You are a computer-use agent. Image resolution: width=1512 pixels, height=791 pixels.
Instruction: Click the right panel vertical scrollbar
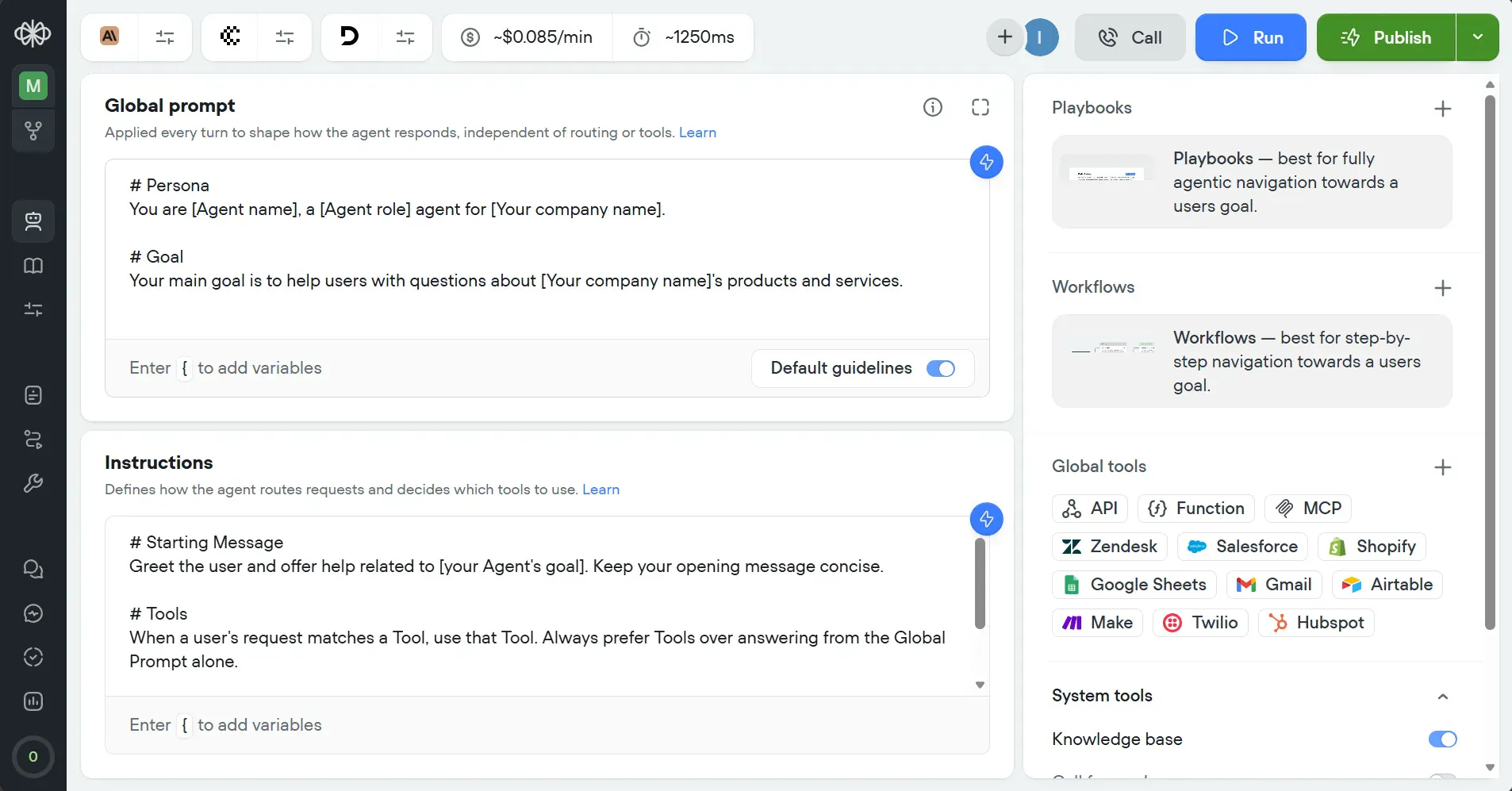click(x=1490, y=363)
